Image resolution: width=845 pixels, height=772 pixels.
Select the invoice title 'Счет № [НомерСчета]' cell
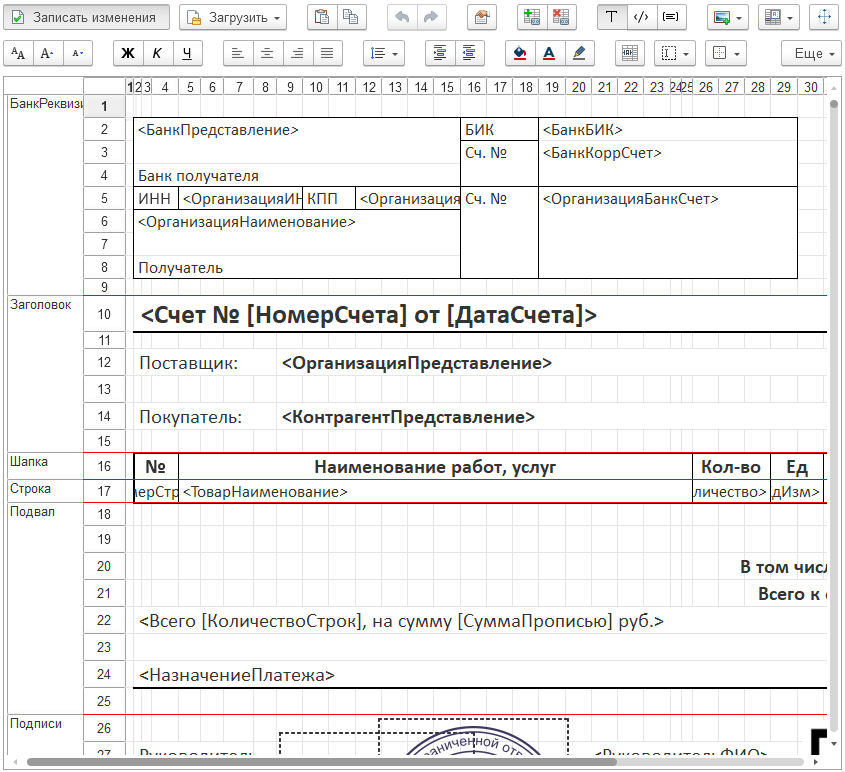[480, 315]
